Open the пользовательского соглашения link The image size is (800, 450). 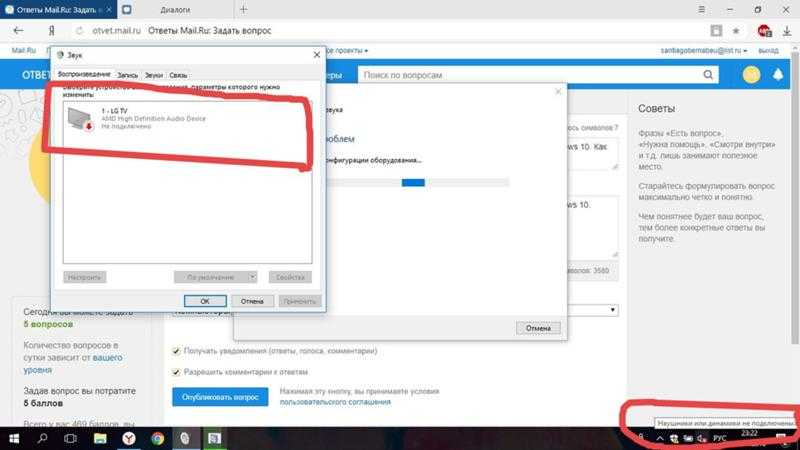point(335,402)
